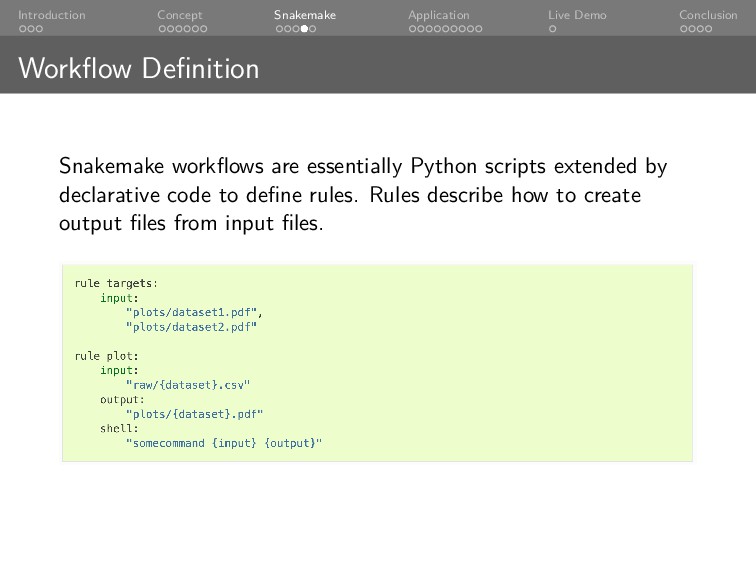Select the Snakemake section label

tap(305, 15)
